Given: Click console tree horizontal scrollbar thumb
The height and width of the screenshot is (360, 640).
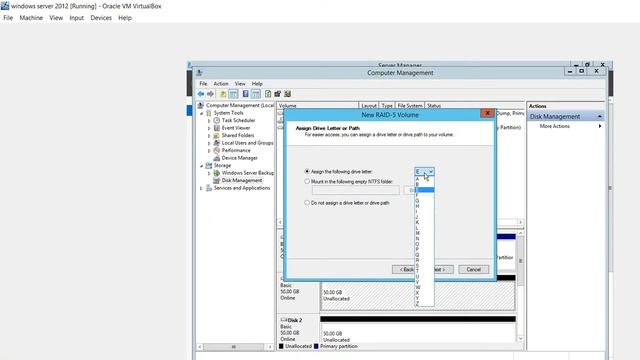Looking at the screenshot, I should [233, 347].
